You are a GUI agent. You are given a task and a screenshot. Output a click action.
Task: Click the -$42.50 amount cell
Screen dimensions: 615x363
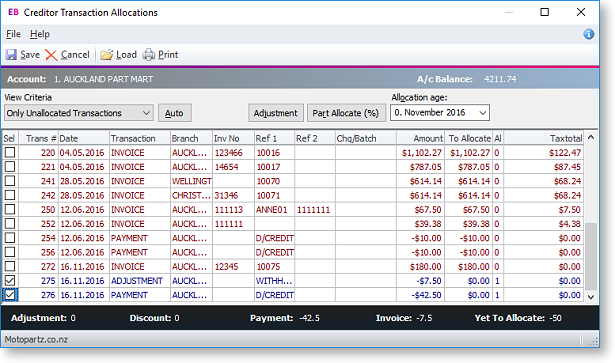point(420,295)
